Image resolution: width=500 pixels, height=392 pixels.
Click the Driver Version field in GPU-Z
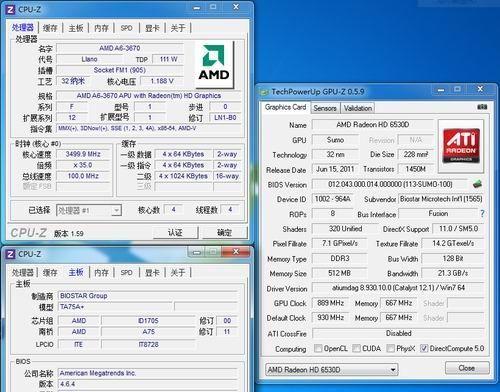[398, 288]
